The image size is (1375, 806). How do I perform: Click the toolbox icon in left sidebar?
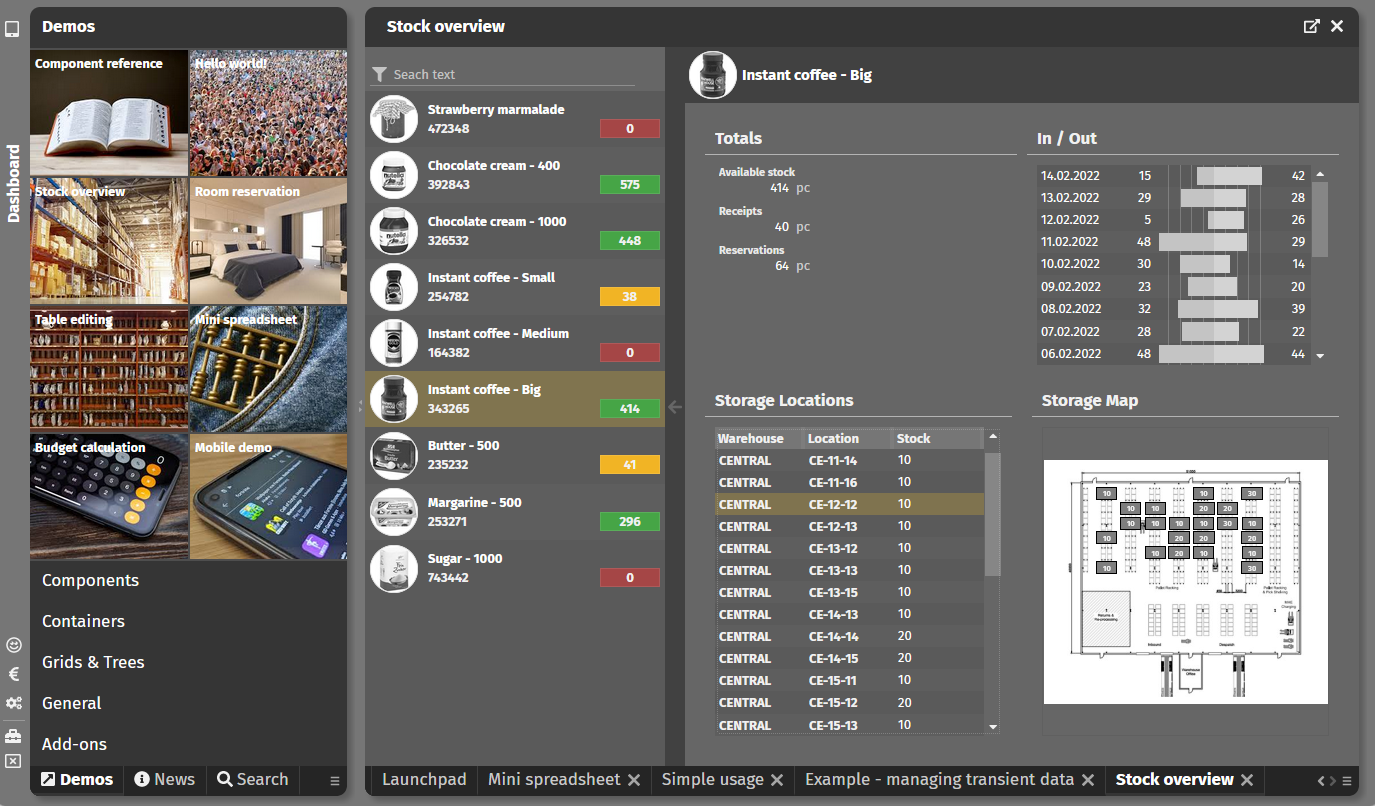click(13, 736)
